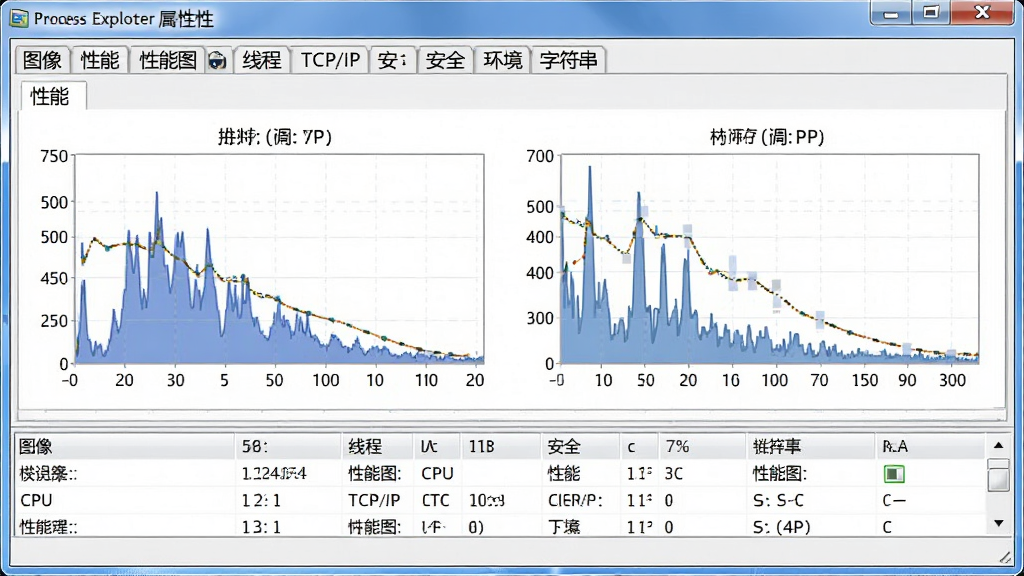This screenshot has width=1024, height=576.
Task: Click the Process Explorer title bar icon
Action: coord(19,18)
